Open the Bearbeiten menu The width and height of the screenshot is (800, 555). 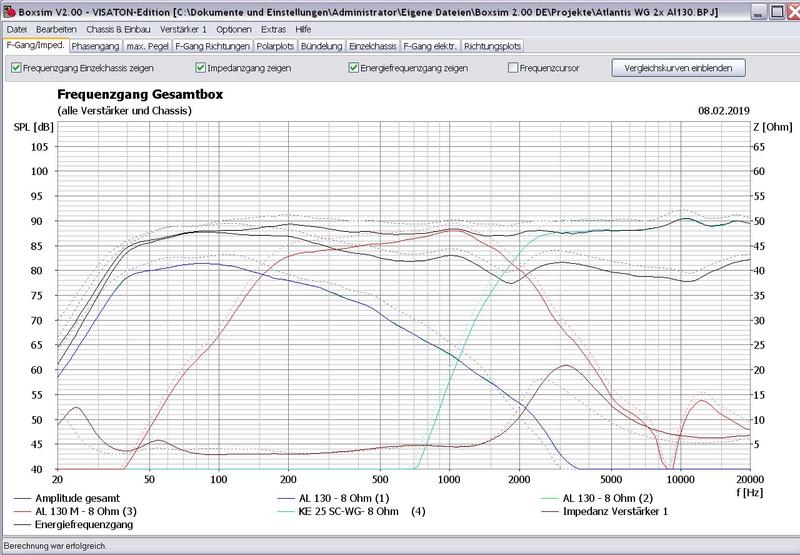[x=56, y=30]
